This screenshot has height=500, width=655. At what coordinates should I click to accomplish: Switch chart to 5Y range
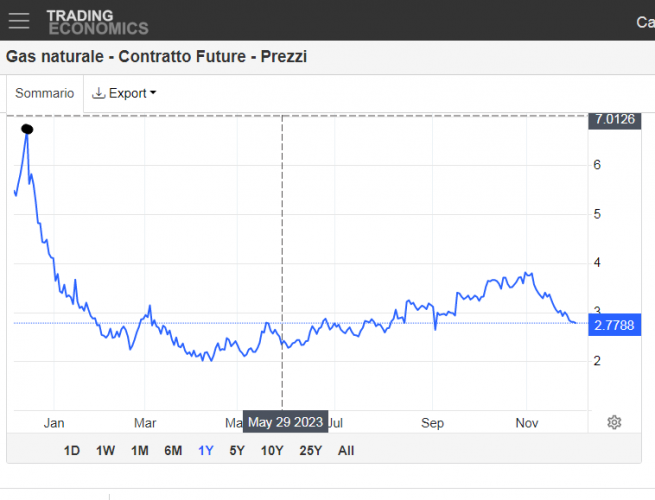pos(237,450)
